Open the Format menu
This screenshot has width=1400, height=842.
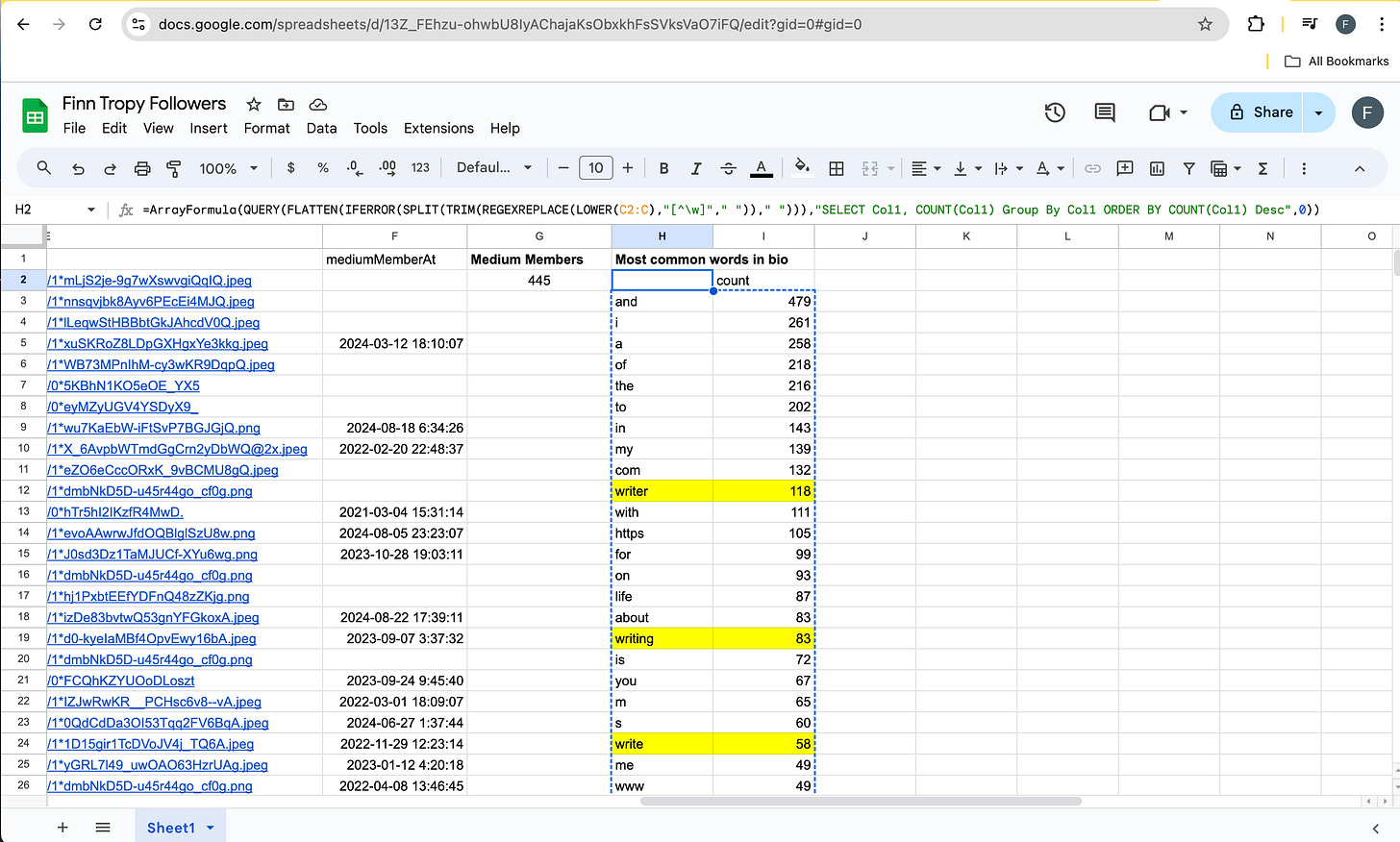pos(266,128)
